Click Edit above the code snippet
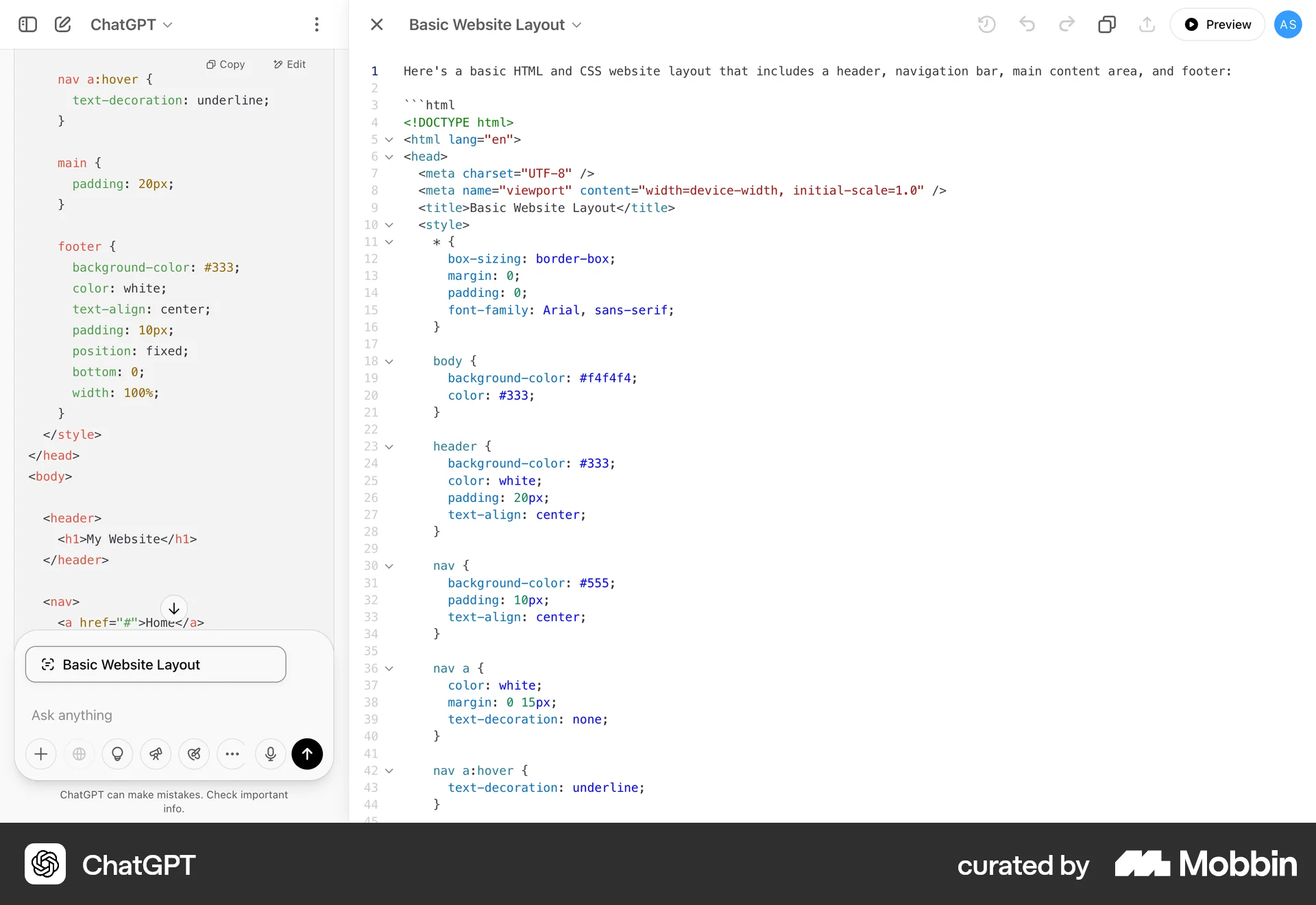This screenshot has width=1316, height=905. (289, 64)
